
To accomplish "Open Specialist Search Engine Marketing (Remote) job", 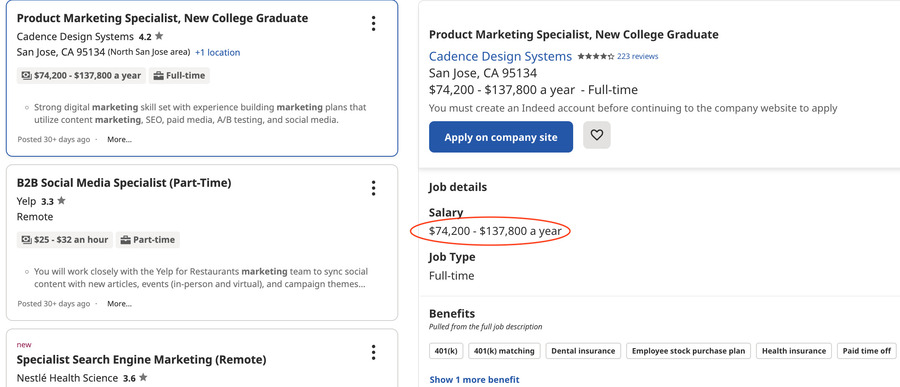I will pyautogui.click(x=141, y=359).
